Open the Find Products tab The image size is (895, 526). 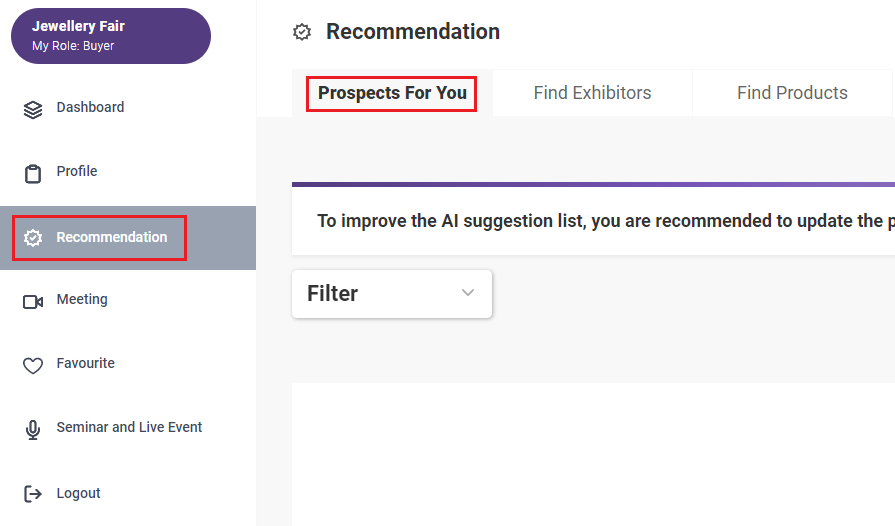792,93
